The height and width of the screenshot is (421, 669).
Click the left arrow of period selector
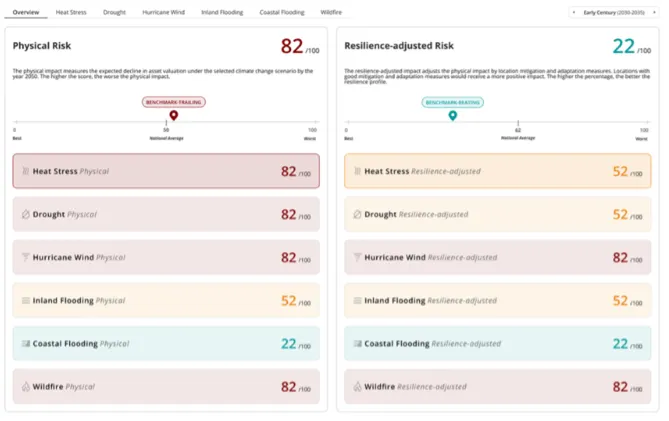pos(574,12)
